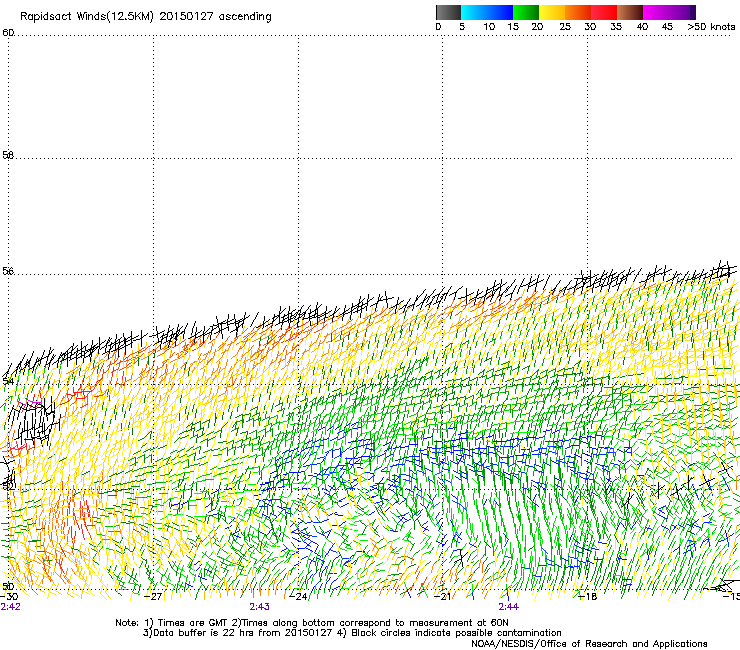Click the magenta-purple 40-50 knots color band
The height and width of the screenshot is (650, 740).
tap(669, 12)
